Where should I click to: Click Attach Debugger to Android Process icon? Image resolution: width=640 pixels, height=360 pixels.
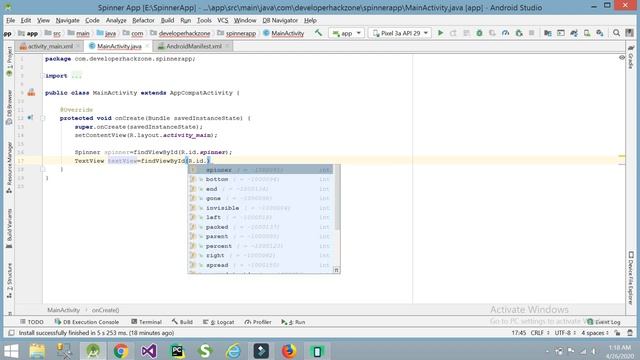click(x=519, y=33)
